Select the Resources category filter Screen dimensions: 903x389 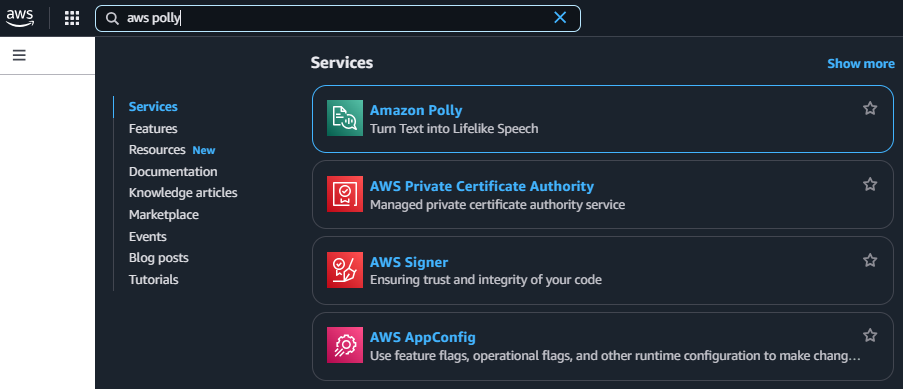pos(157,150)
